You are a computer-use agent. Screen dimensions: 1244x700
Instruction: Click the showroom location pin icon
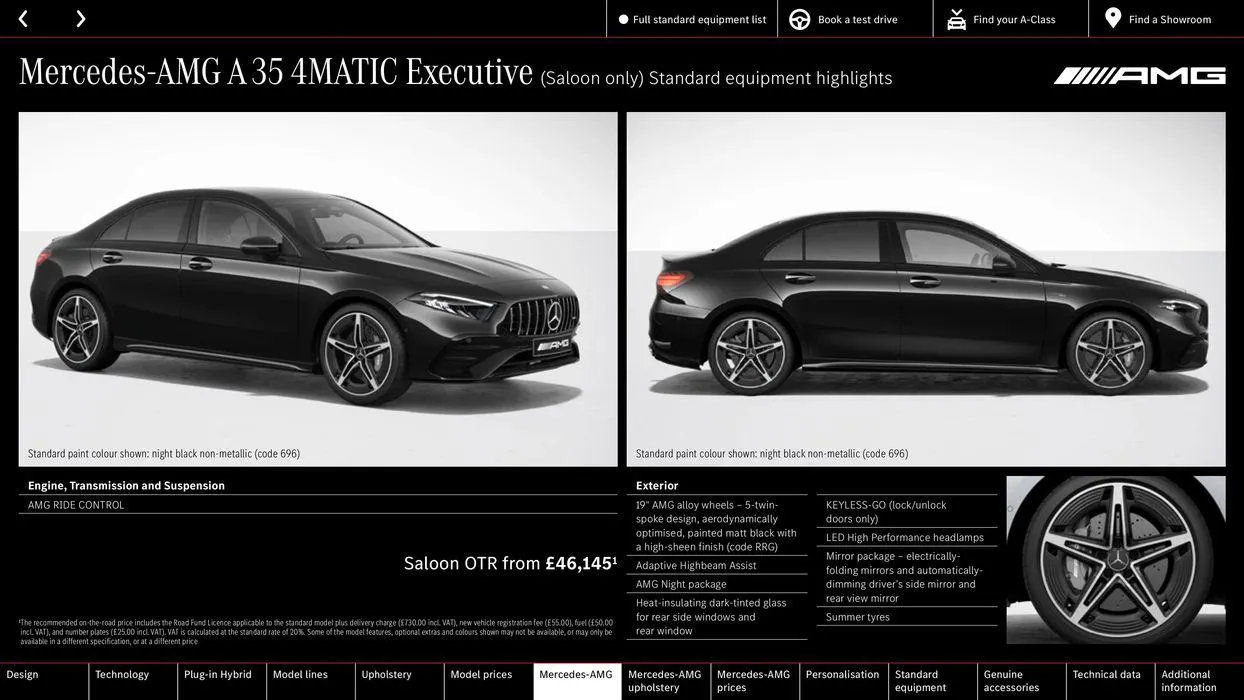pos(1113,18)
